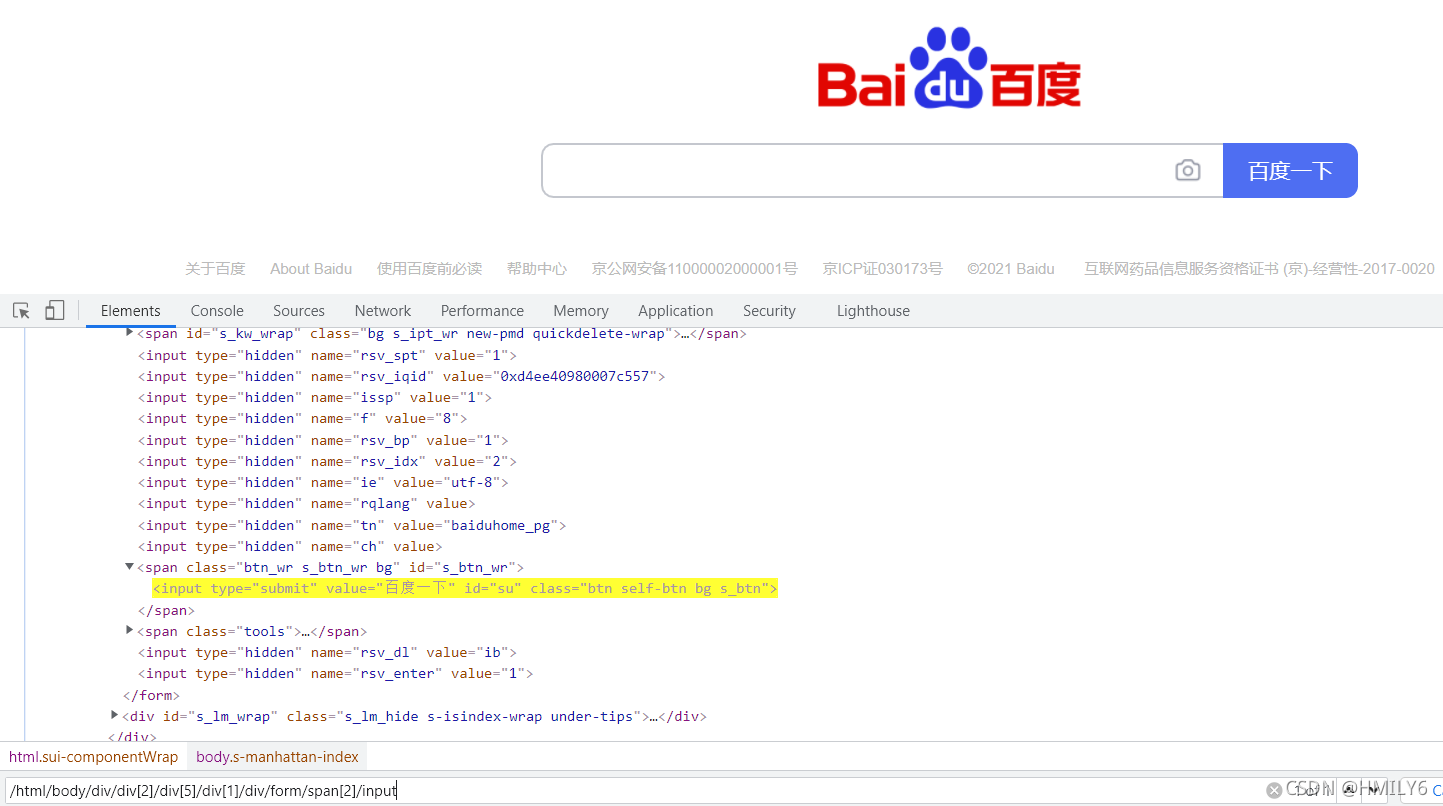This screenshot has width=1443, height=806.
Task: Expand the s_kw_wrap span node
Action: coord(129,332)
